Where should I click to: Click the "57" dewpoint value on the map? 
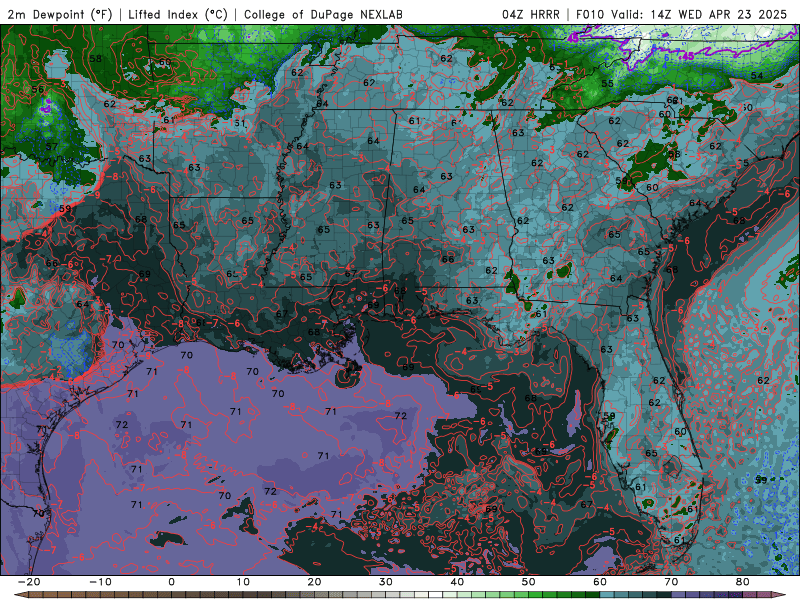(x=51, y=147)
